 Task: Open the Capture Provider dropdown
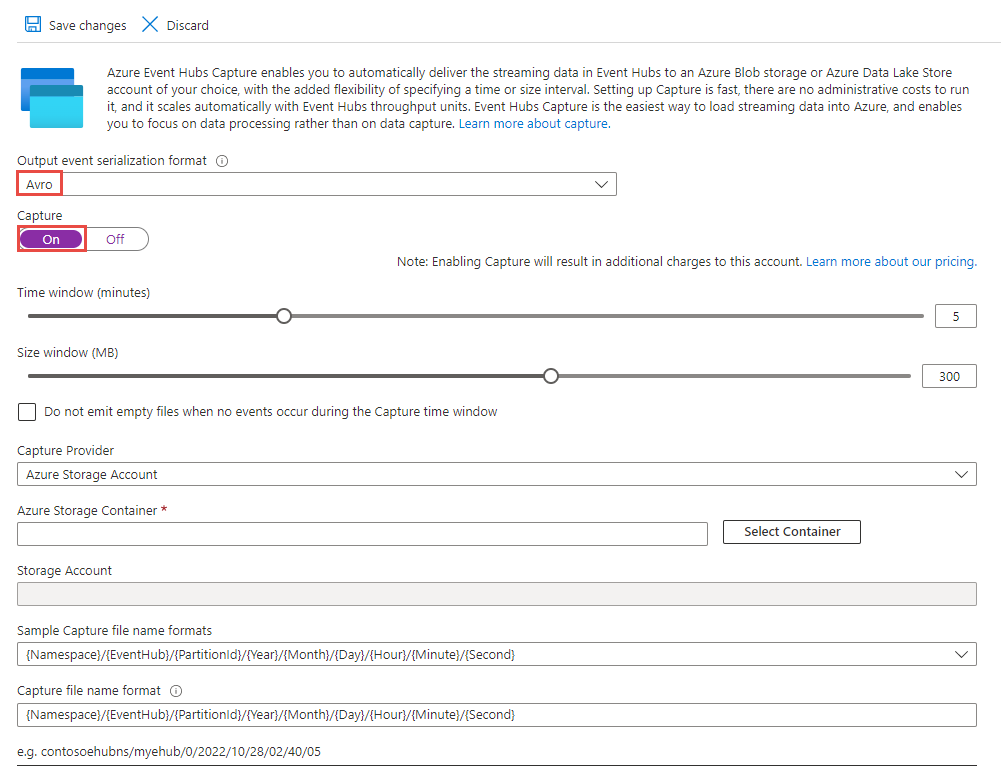963,473
